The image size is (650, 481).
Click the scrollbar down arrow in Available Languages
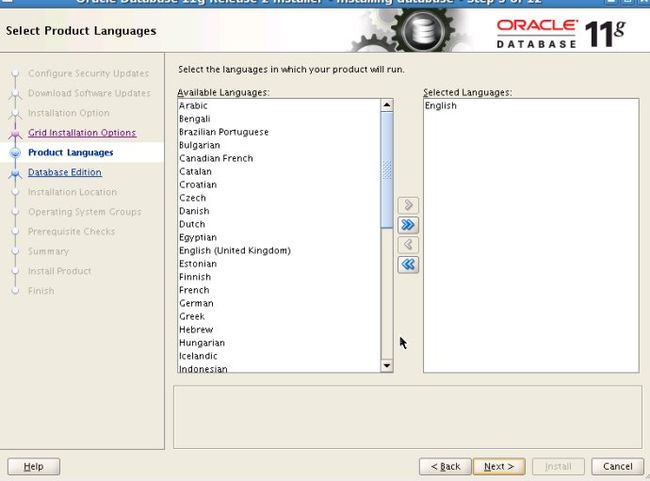[387, 365]
